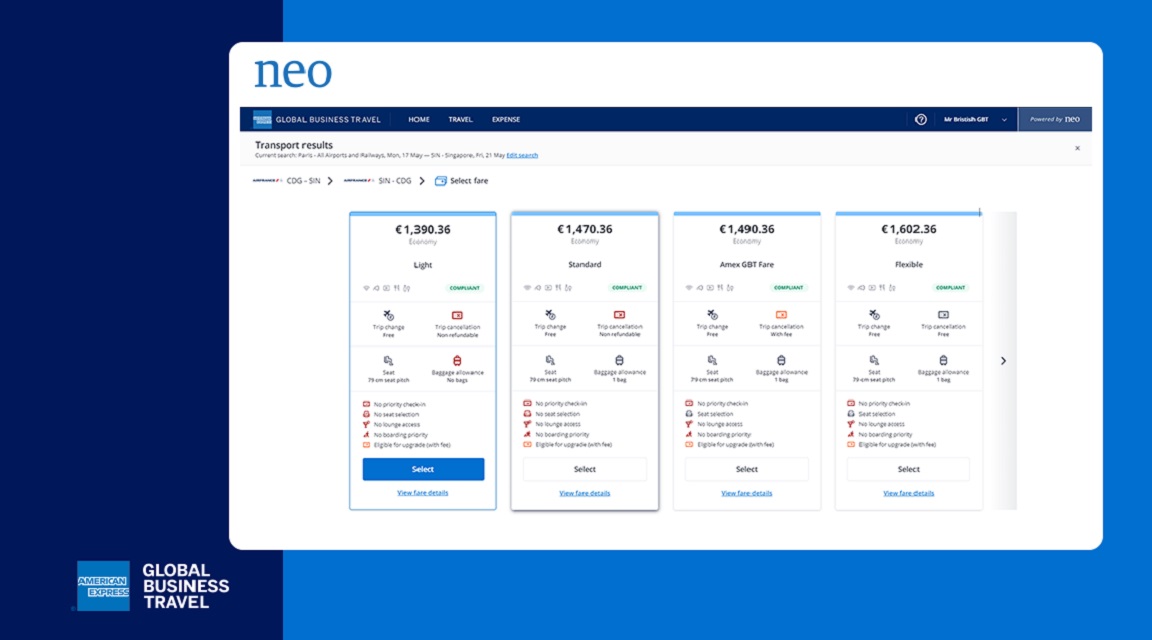1152x640 pixels.
Task: Click the Flexible fare seat icon
Action: [x=874, y=360]
